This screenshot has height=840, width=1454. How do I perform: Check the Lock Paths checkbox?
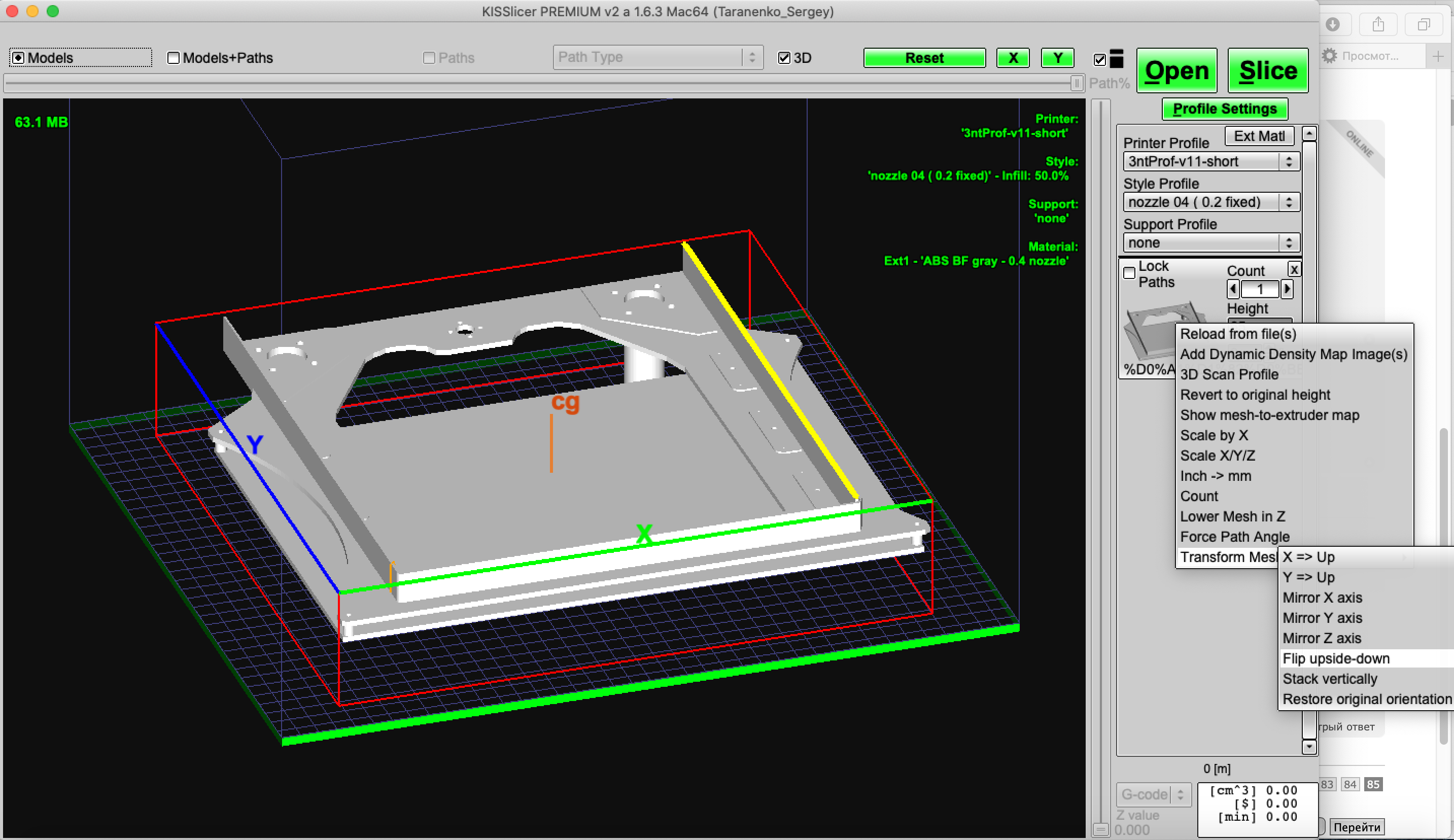pyautogui.click(x=1129, y=273)
